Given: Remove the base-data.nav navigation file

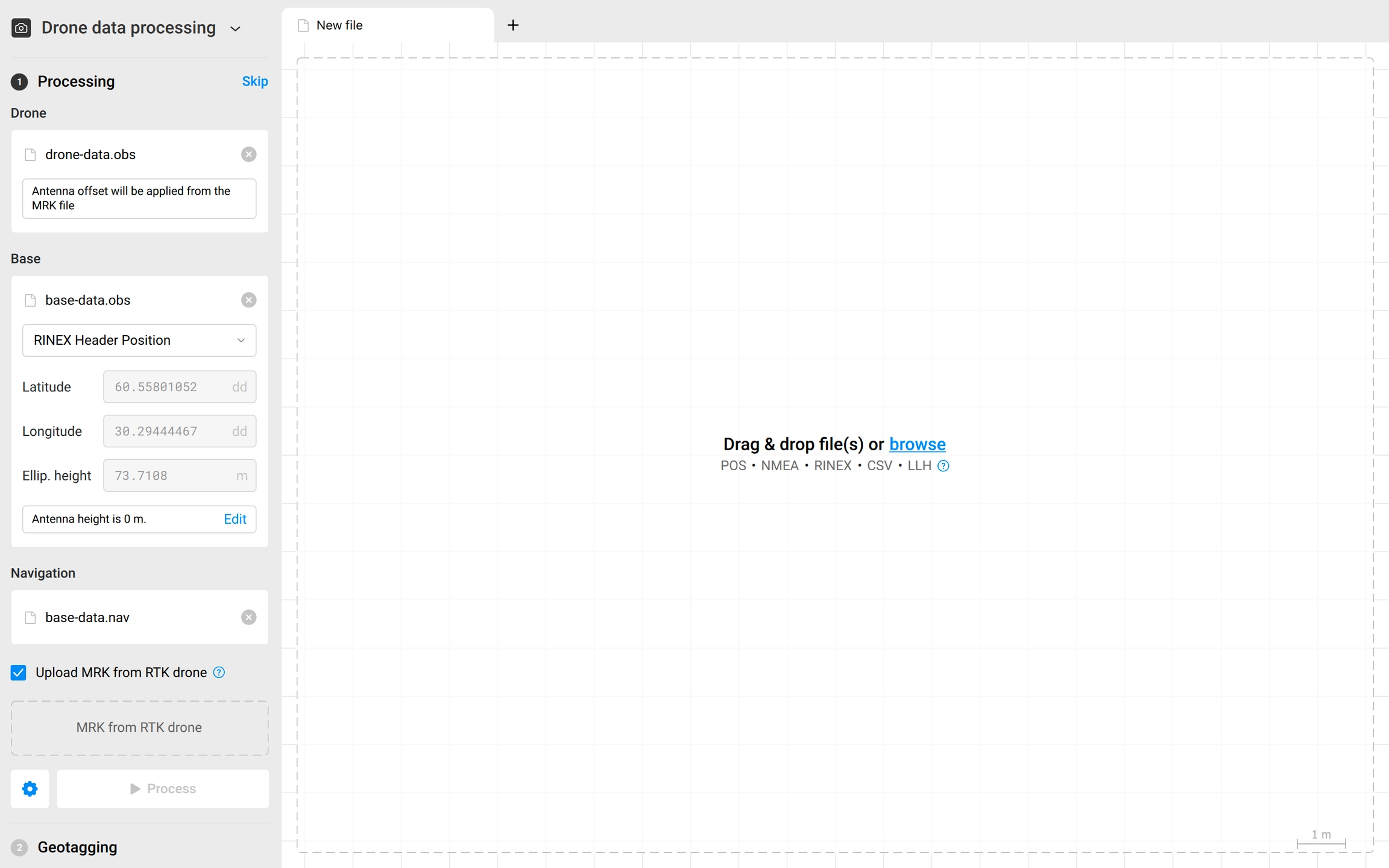Looking at the screenshot, I should [x=248, y=617].
